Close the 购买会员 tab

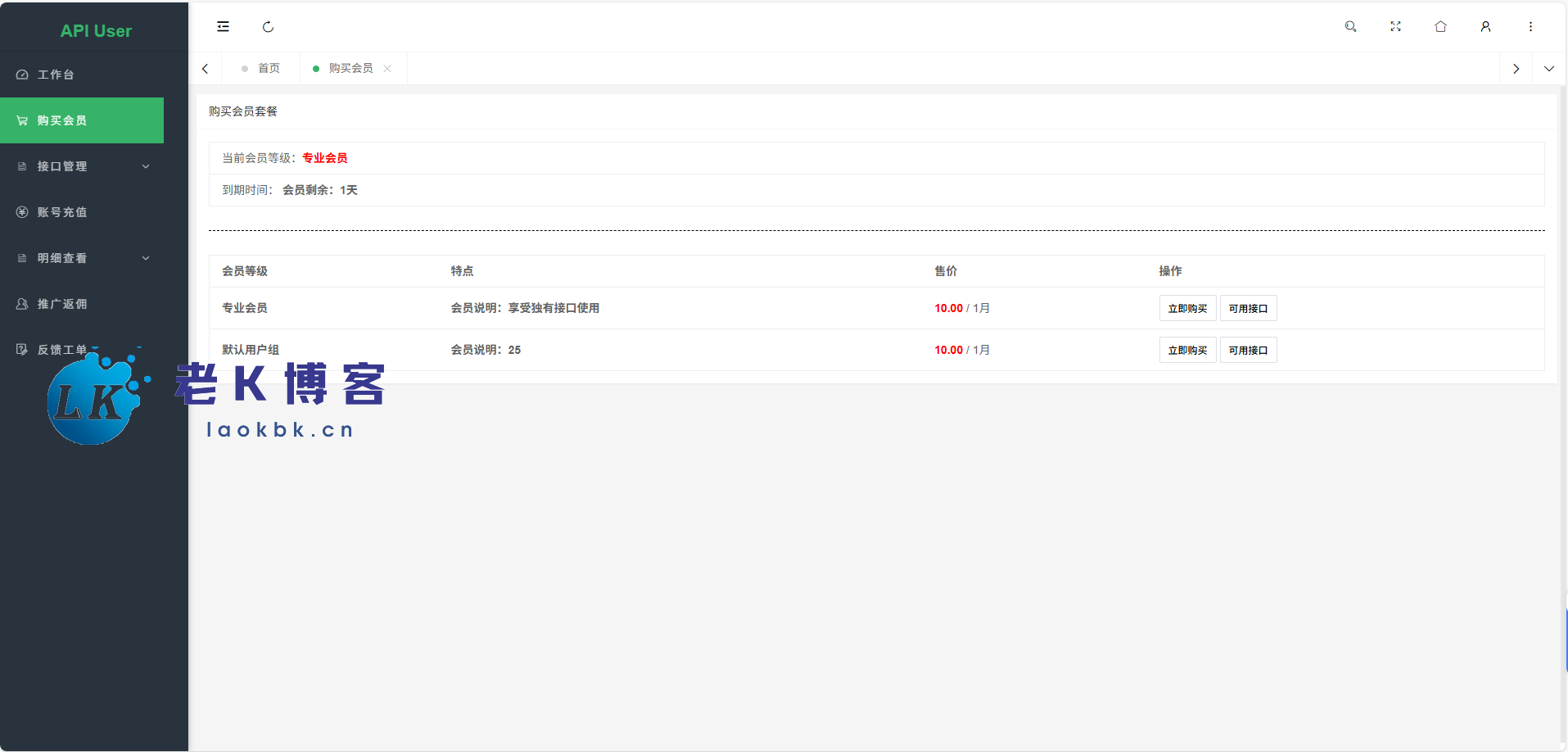[387, 69]
